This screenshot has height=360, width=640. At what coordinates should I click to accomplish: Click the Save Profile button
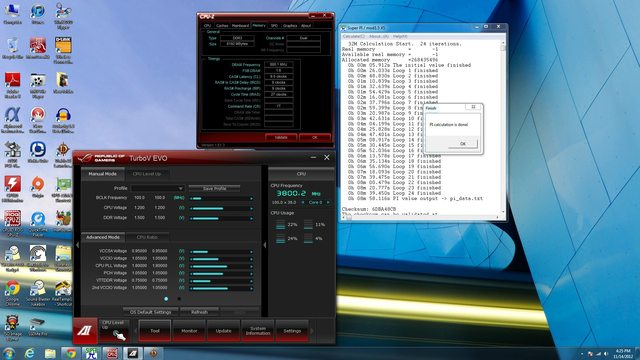point(214,189)
